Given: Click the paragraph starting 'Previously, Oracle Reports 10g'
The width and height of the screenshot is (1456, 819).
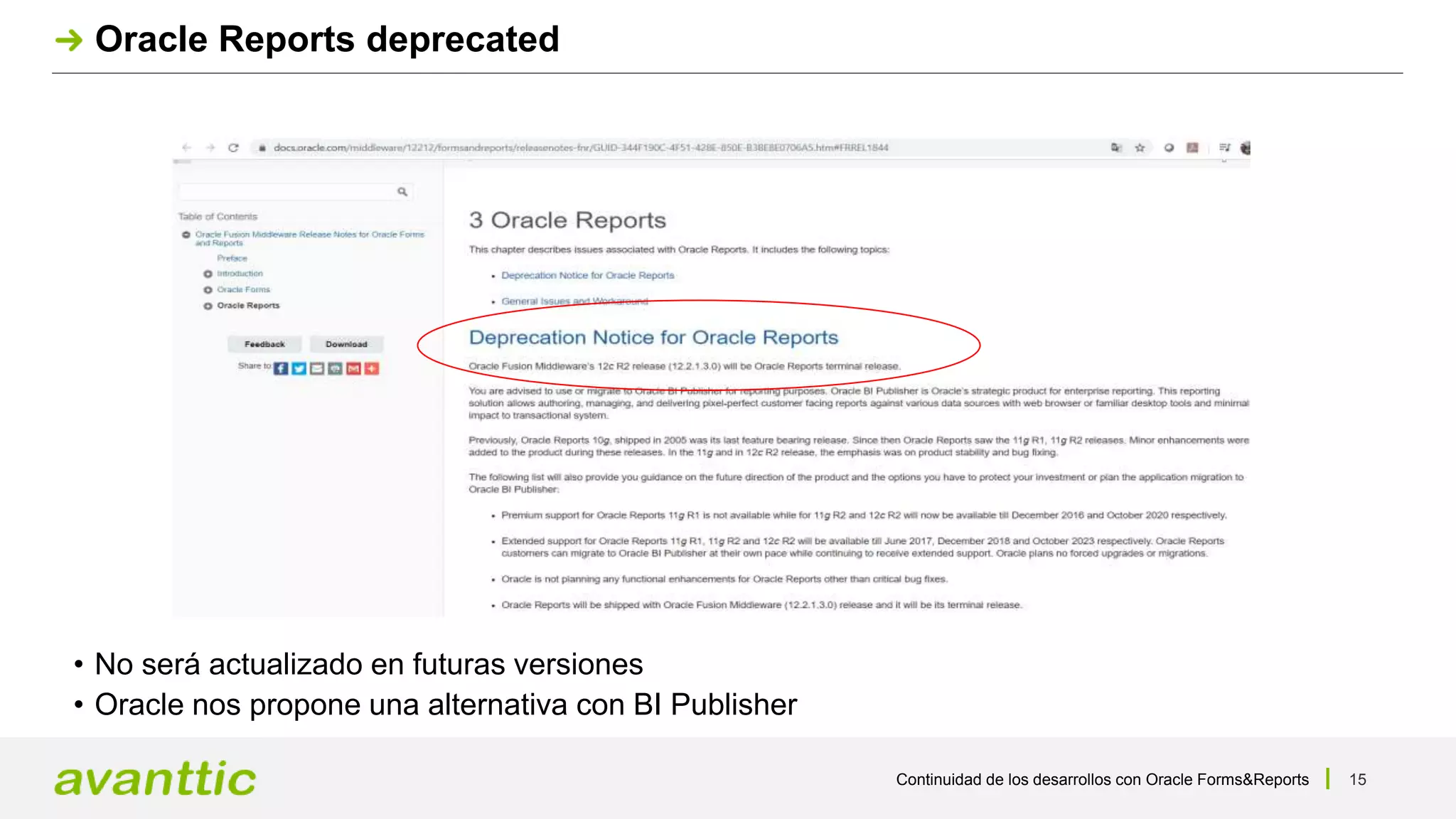Looking at the screenshot, I should [x=858, y=446].
